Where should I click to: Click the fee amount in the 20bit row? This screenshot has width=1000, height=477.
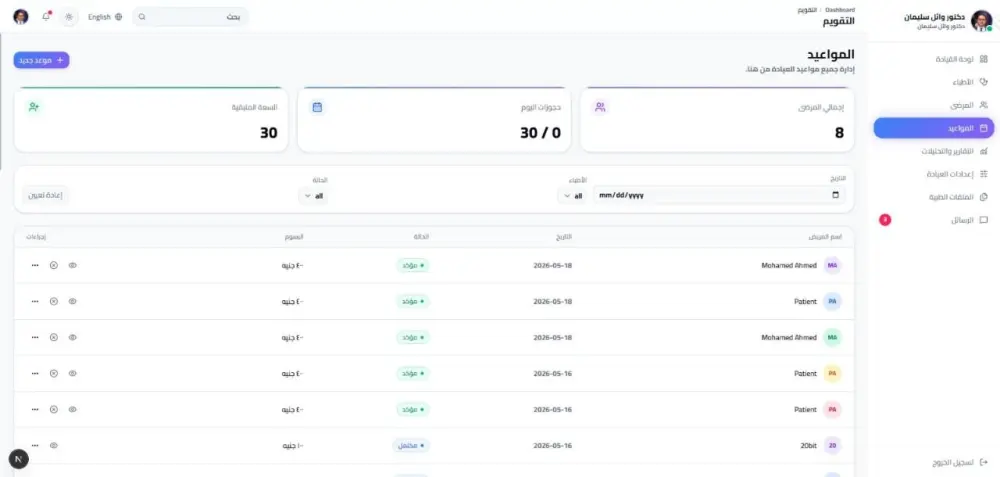tap(293, 446)
